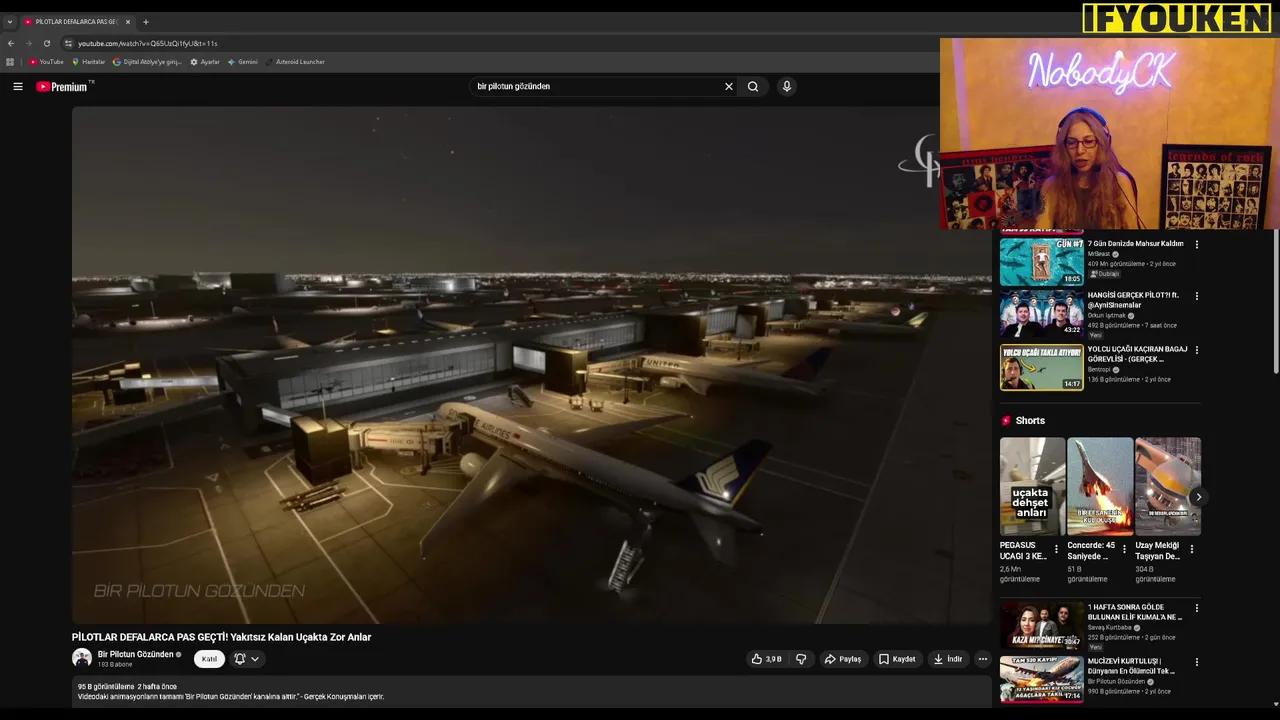
Task: Click the İndir download button
Action: pos(947,659)
